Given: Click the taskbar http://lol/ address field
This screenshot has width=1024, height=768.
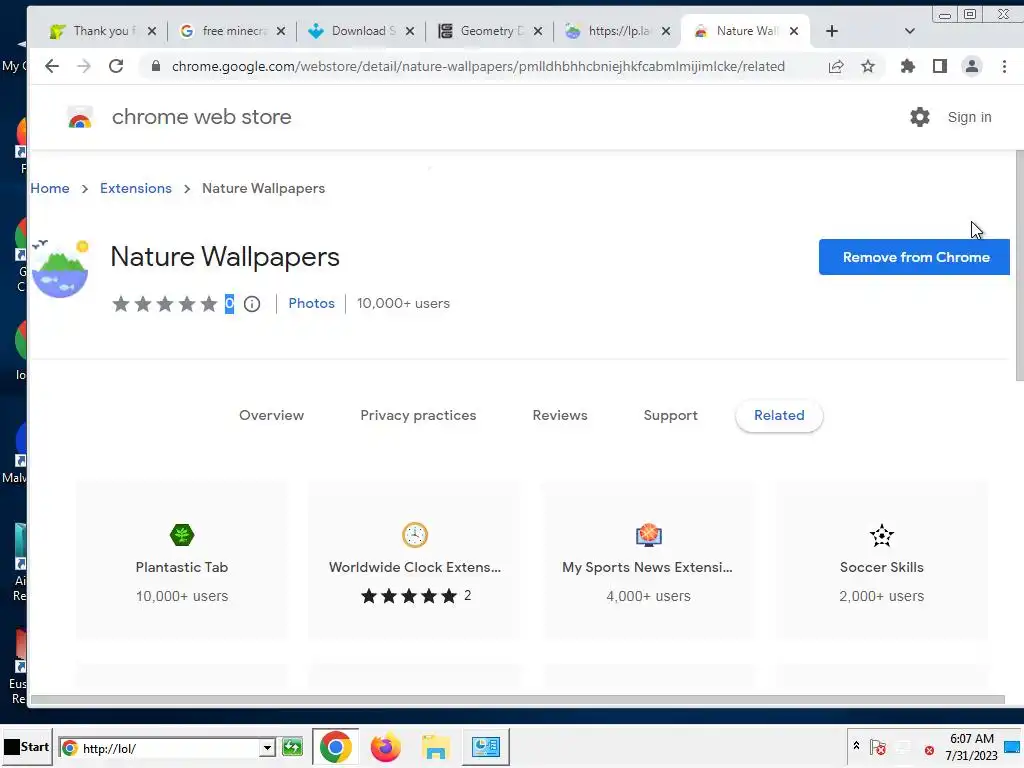Looking at the screenshot, I should click(x=168, y=748).
